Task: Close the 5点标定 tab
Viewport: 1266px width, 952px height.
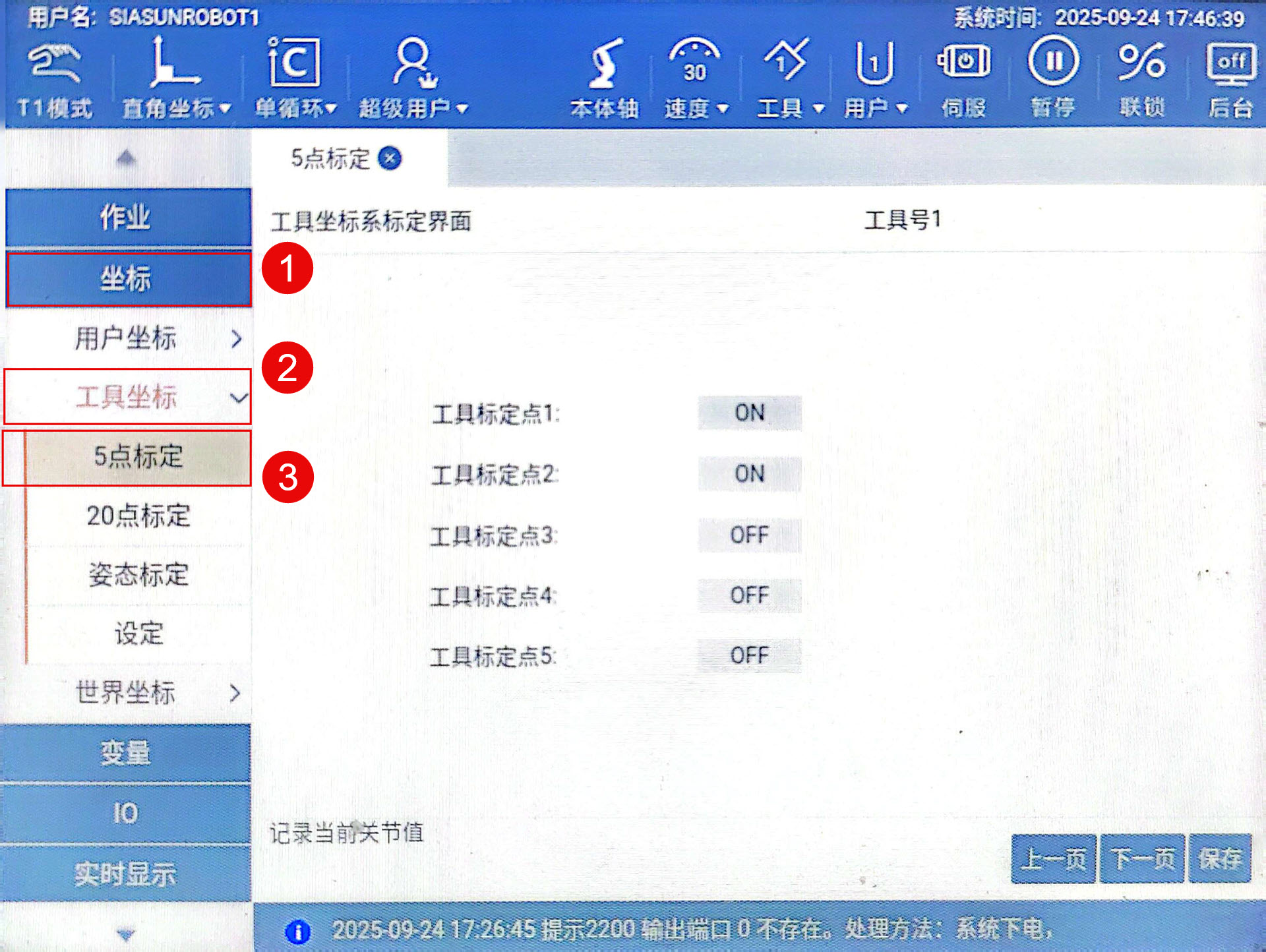Action: [390, 158]
